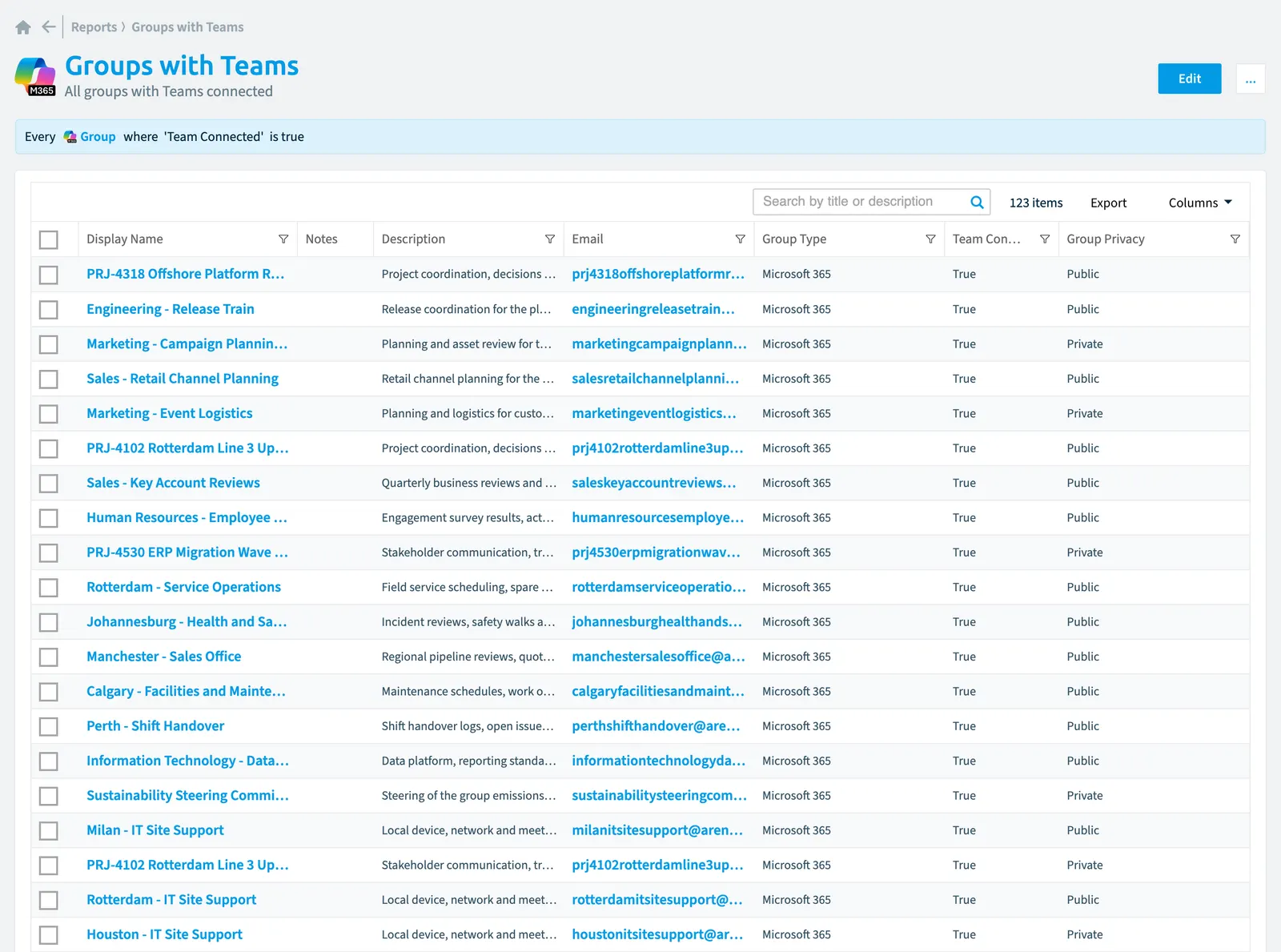This screenshot has height=952, width=1281.
Task: Open Johannesburg - Health and Safety group
Action: tap(187, 622)
